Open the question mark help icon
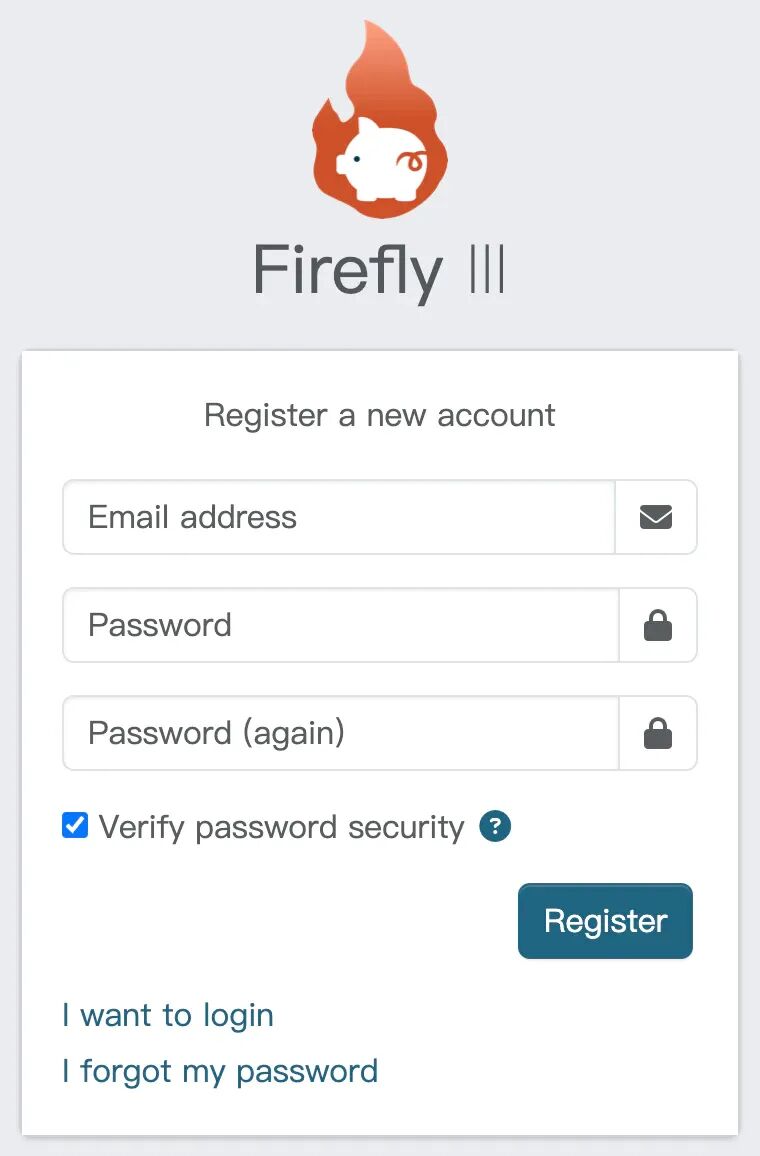This screenshot has height=1156, width=760. tap(495, 826)
